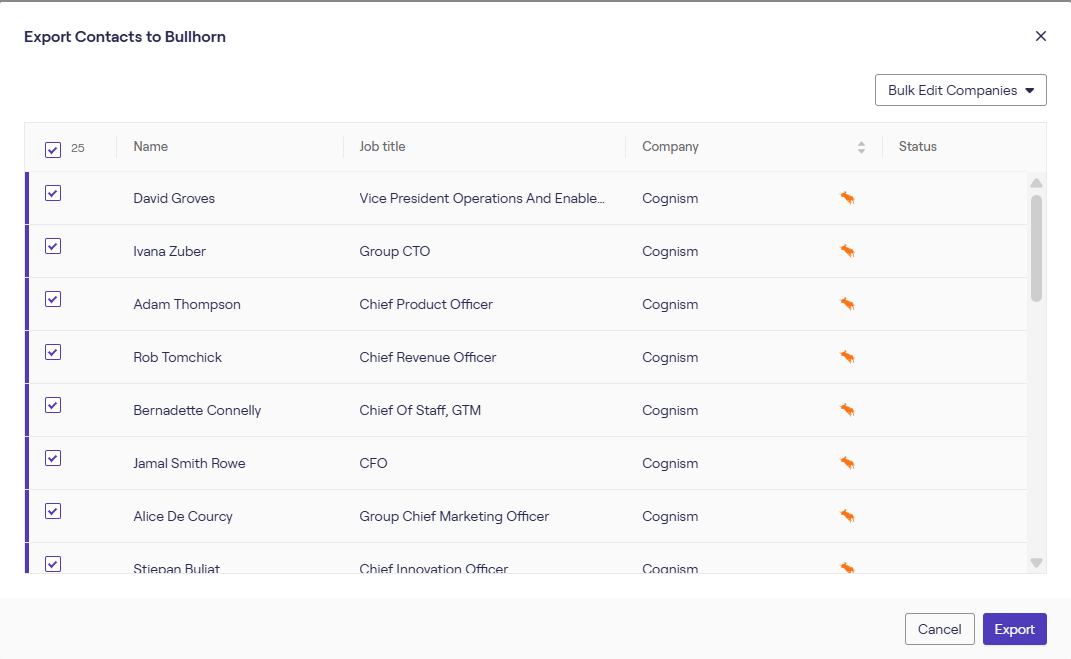
Task: Click Bullhorn icon in Alice De Courcy row
Action: click(847, 516)
